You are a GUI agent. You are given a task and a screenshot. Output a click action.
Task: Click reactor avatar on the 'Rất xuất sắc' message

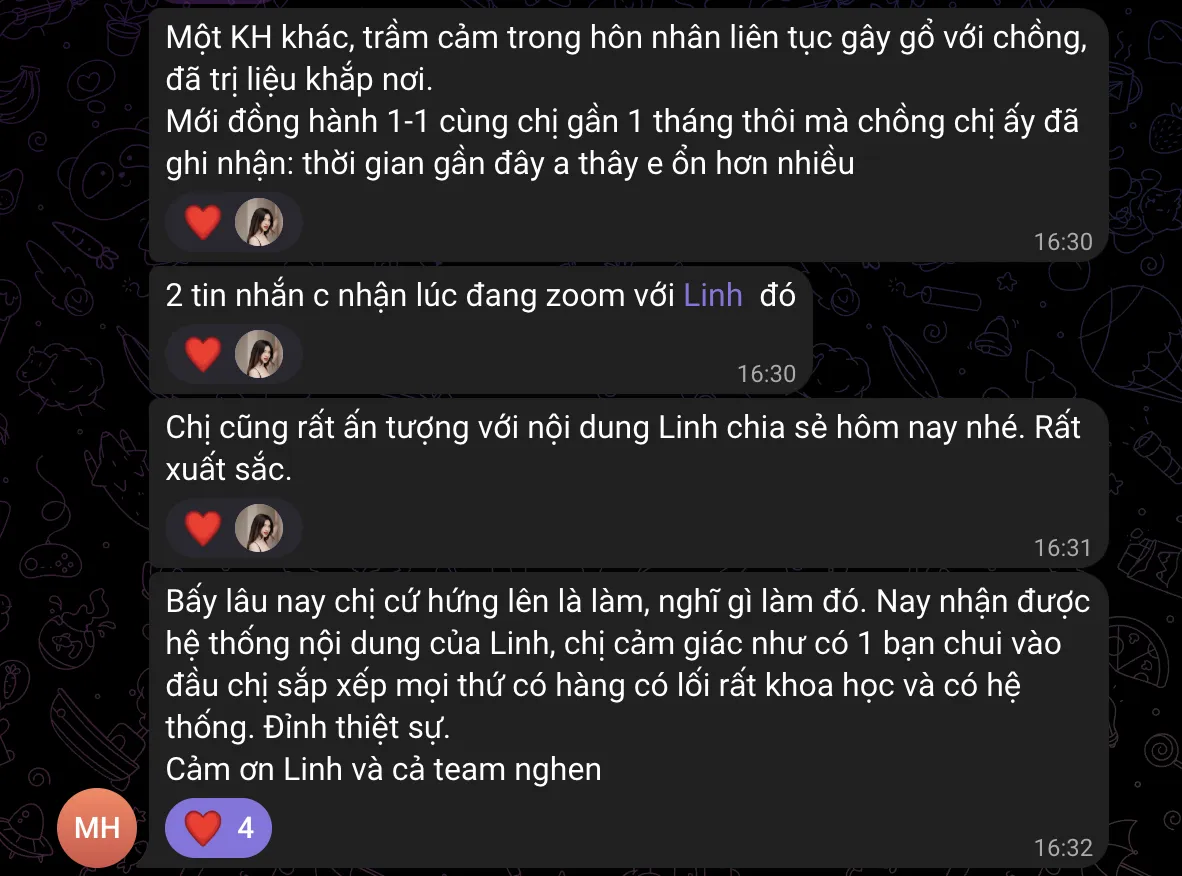(x=259, y=528)
